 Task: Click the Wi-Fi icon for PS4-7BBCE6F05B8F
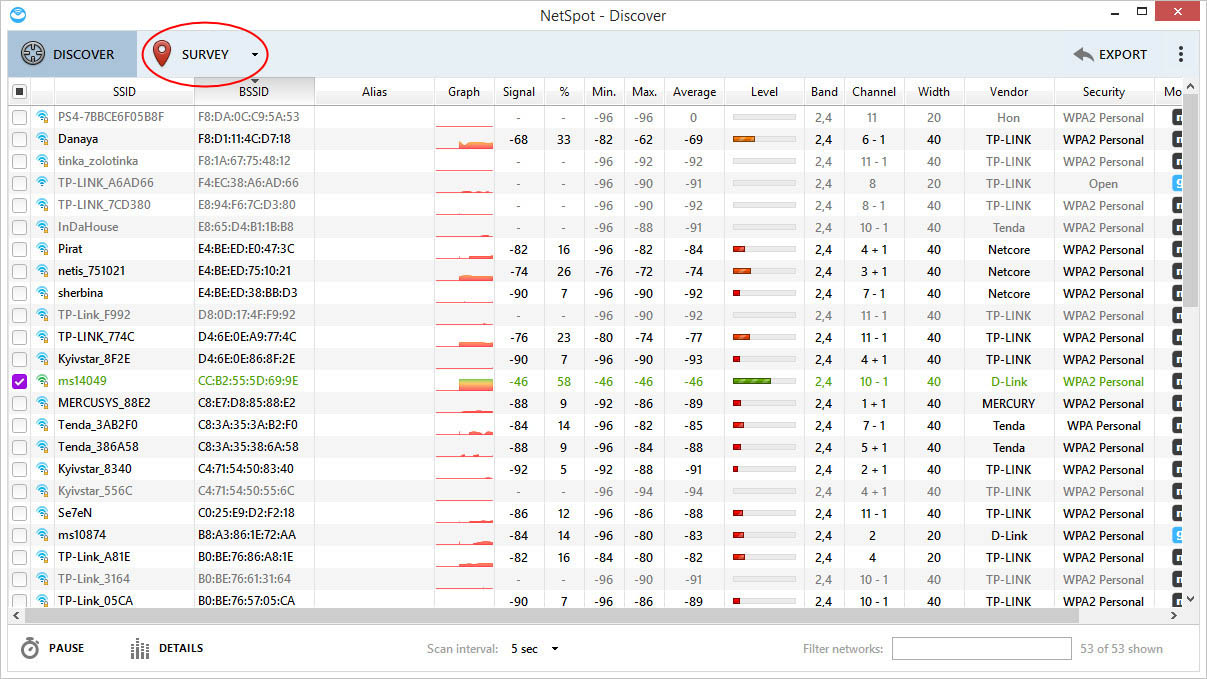click(x=42, y=117)
